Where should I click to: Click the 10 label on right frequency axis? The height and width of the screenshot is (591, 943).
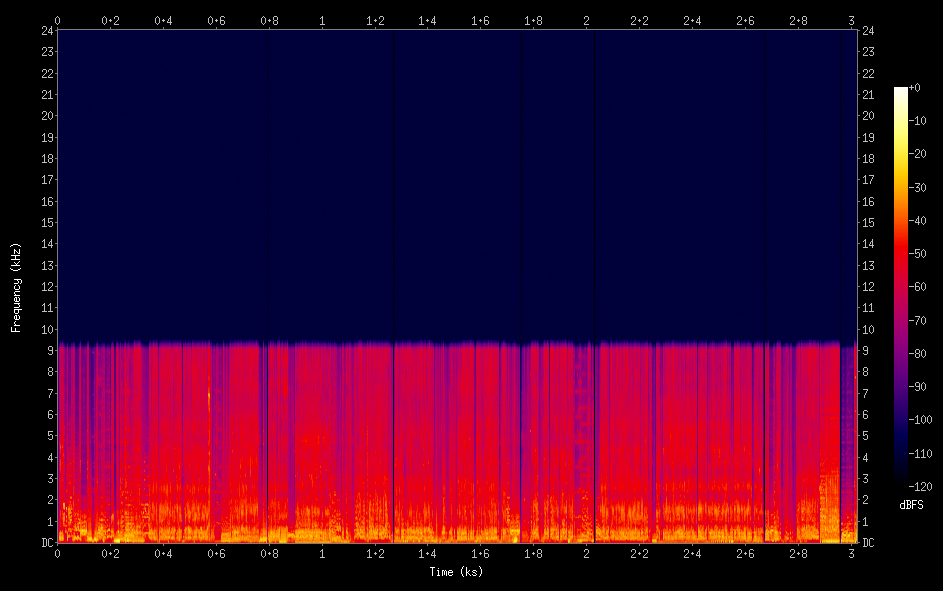tap(868, 330)
